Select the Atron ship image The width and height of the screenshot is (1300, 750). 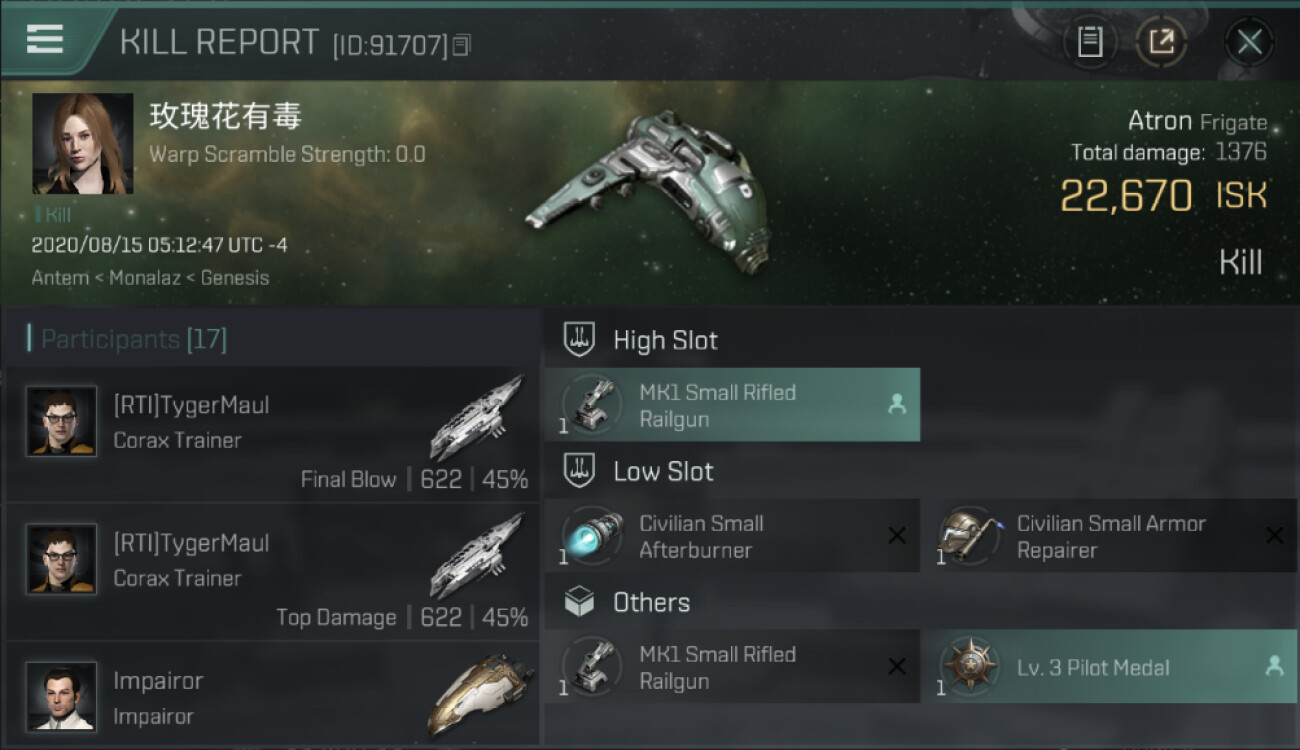[650, 190]
